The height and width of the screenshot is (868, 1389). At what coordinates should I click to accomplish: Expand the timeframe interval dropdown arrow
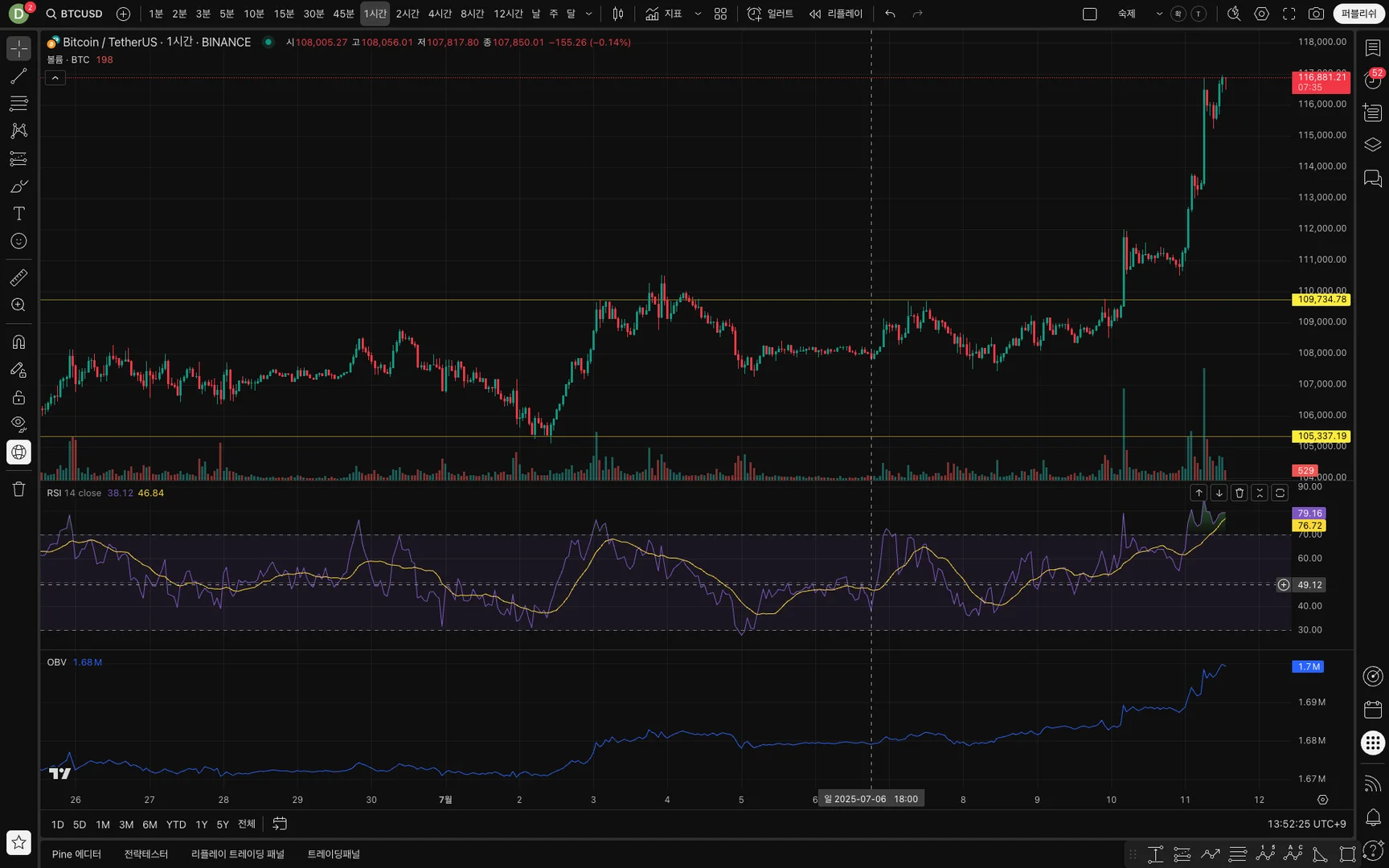click(588, 14)
